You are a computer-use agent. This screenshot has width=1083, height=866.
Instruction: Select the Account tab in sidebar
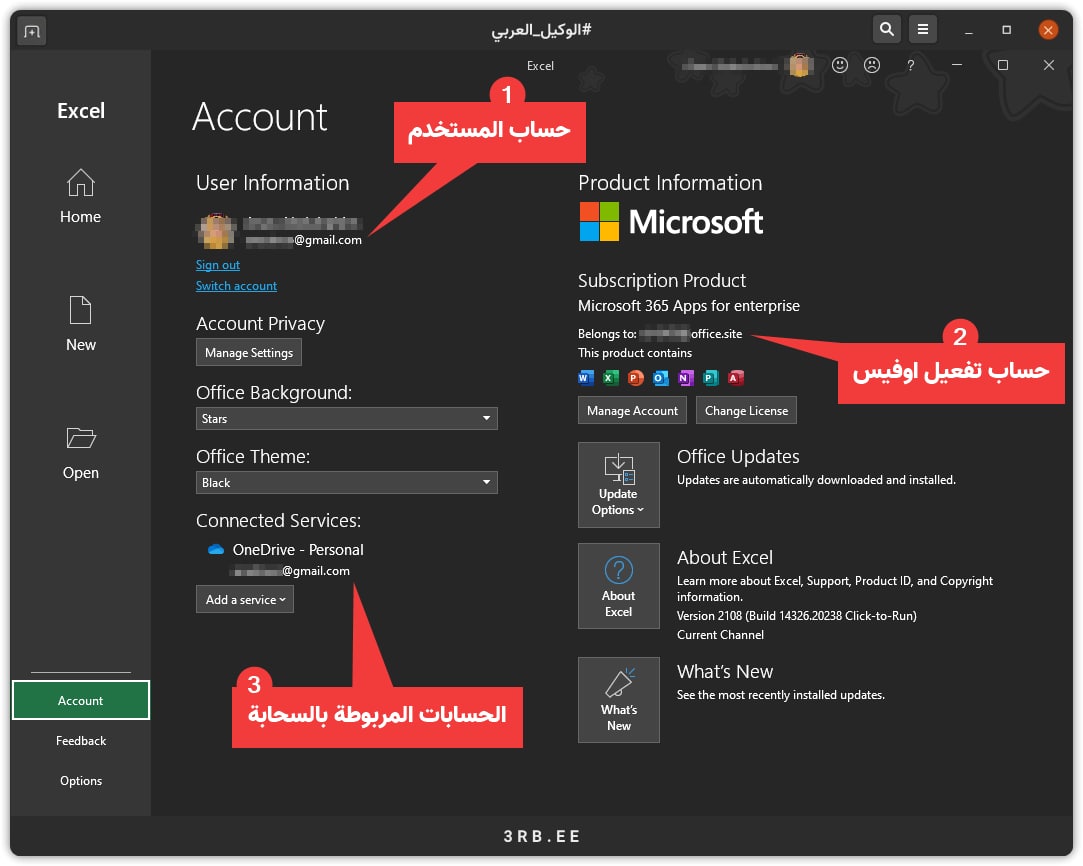coord(81,700)
